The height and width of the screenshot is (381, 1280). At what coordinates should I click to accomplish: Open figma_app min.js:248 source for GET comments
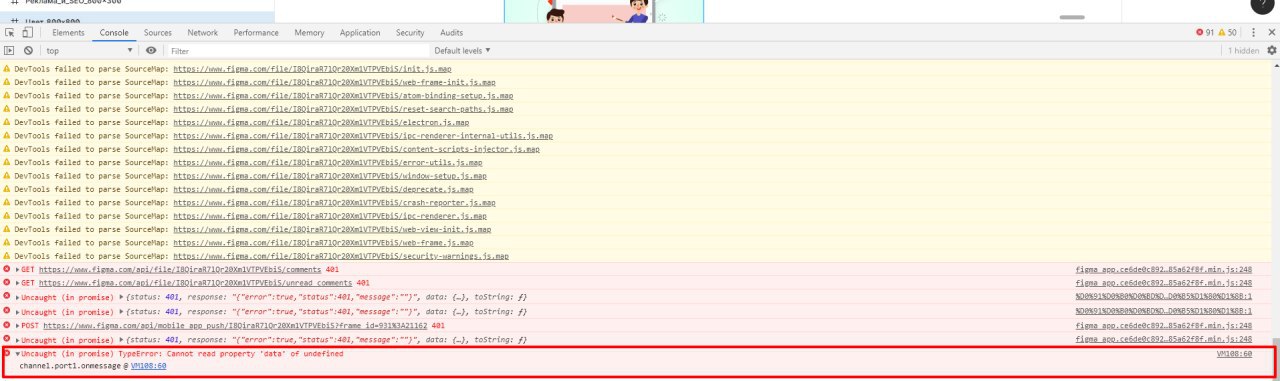(x=1164, y=270)
